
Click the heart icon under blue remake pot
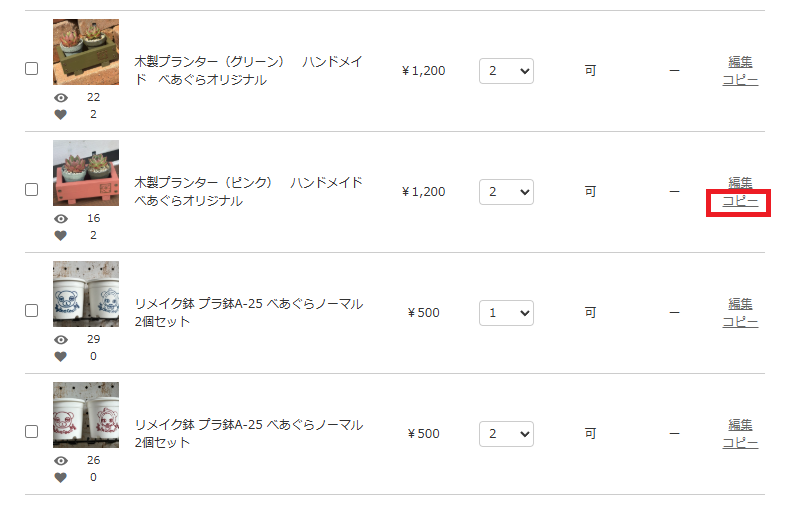(x=61, y=356)
